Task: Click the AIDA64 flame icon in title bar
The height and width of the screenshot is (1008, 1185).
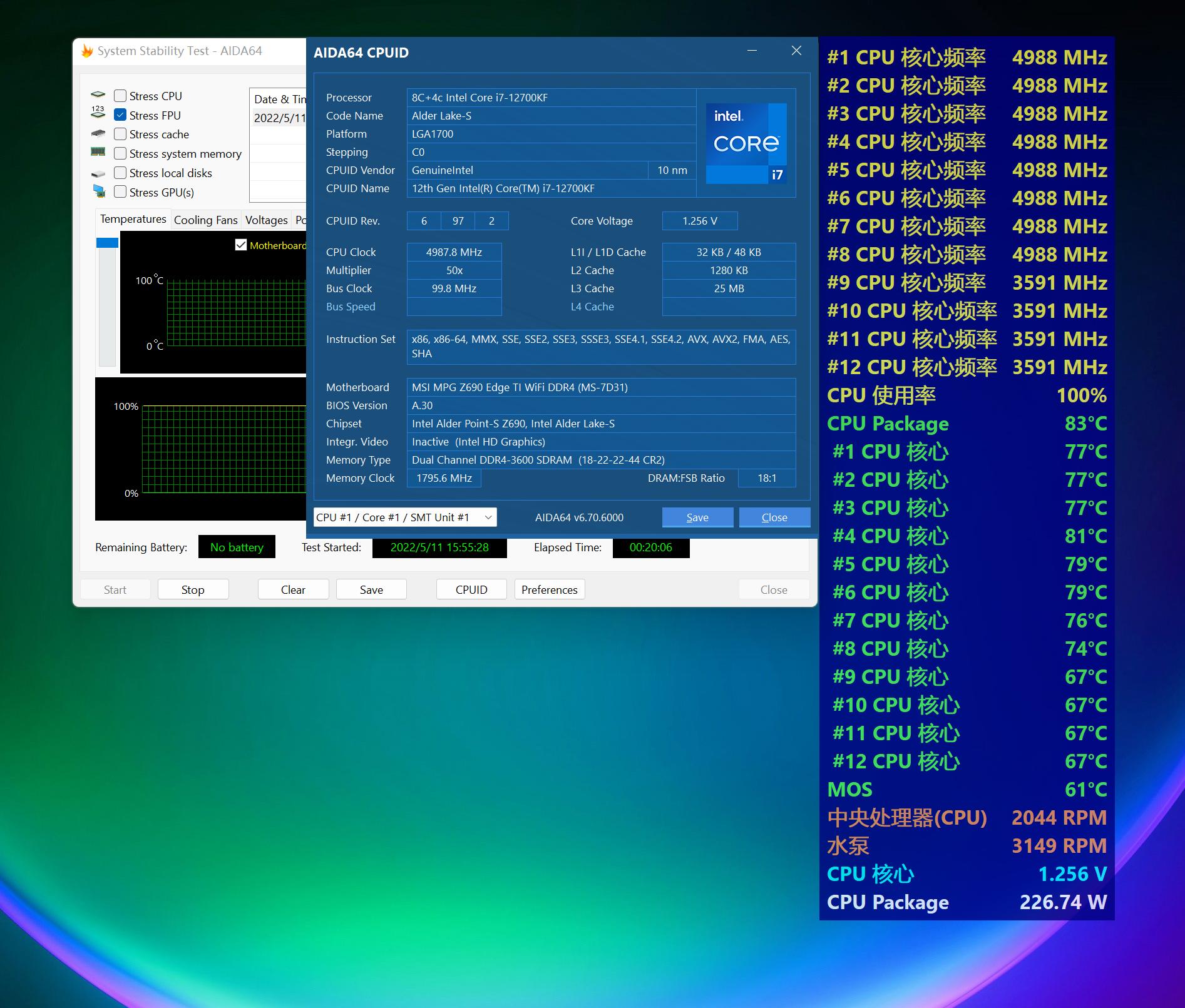Action: pos(87,51)
